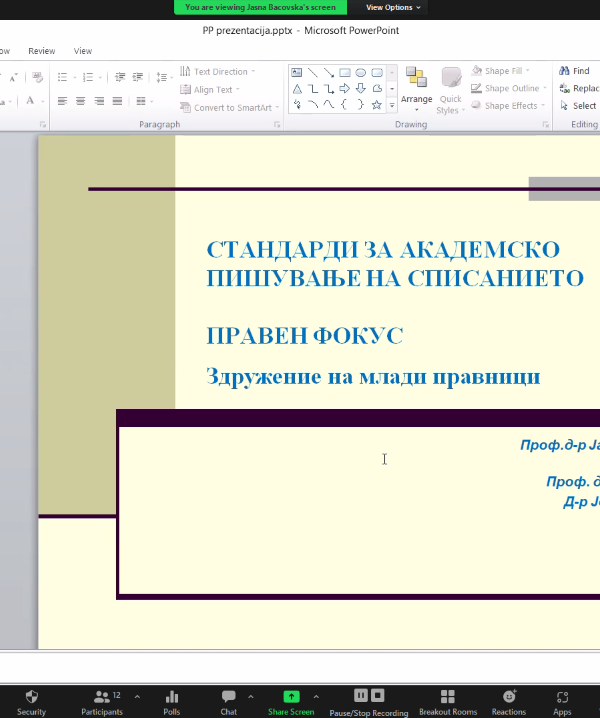This screenshot has height=718, width=600.
Task: Expand the View Options dropdown
Action: pos(393,7)
